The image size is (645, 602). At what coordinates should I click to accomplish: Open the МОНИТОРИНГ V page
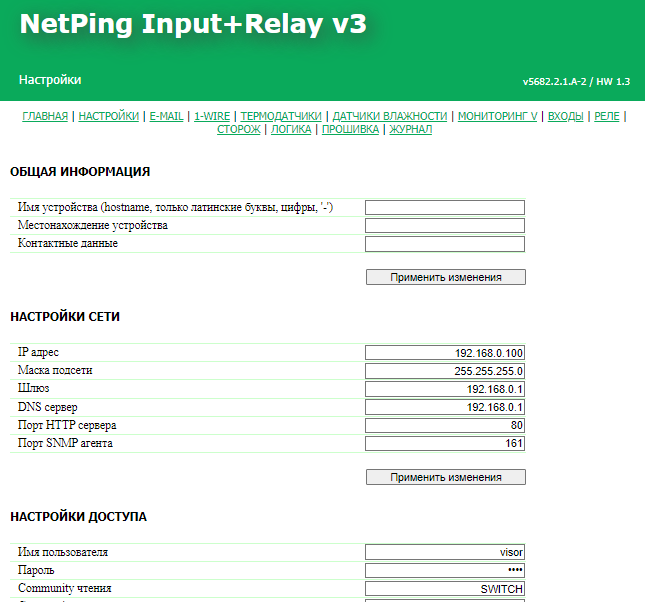pos(498,116)
